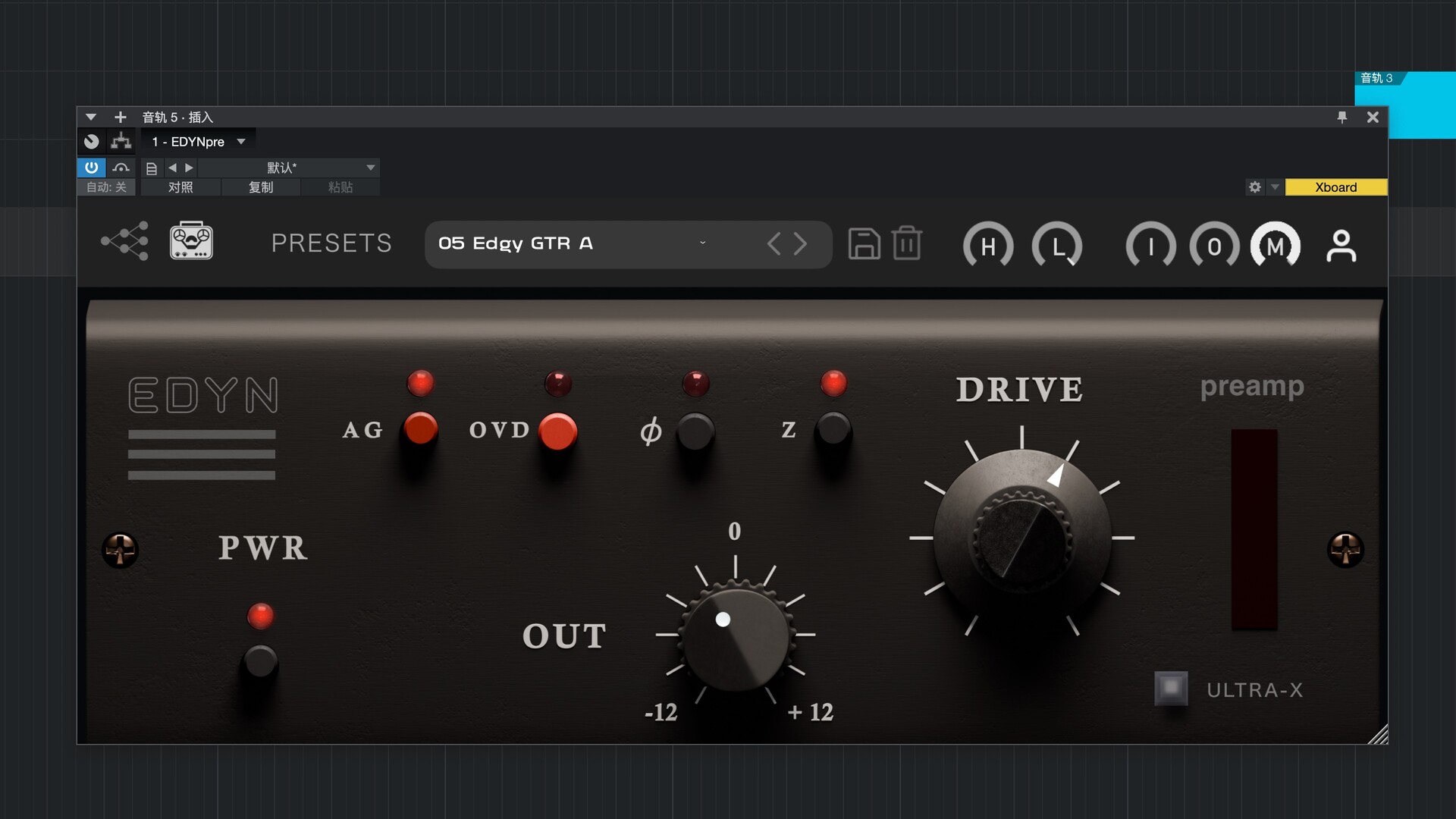Click the H circular knob

tap(988, 246)
